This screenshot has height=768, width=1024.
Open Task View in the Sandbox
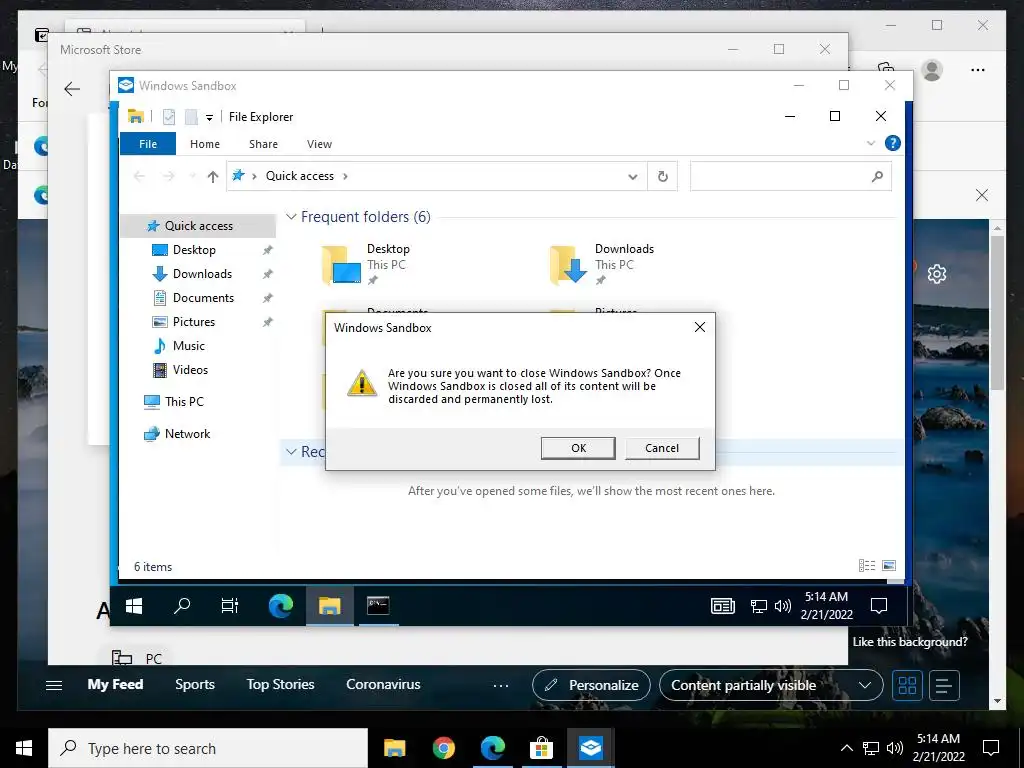pyautogui.click(x=230, y=606)
